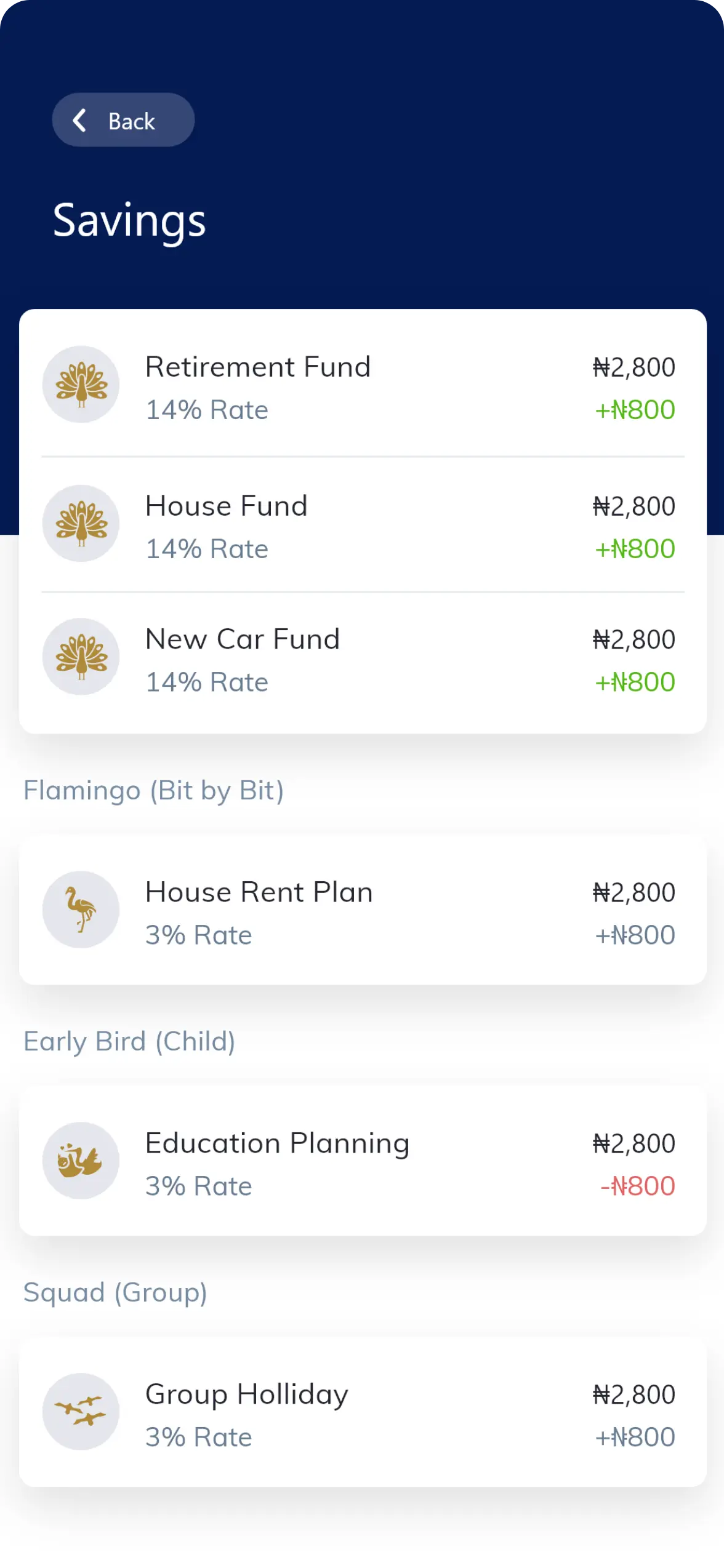Click the Back button
The image size is (724, 1568).
tap(123, 120)
